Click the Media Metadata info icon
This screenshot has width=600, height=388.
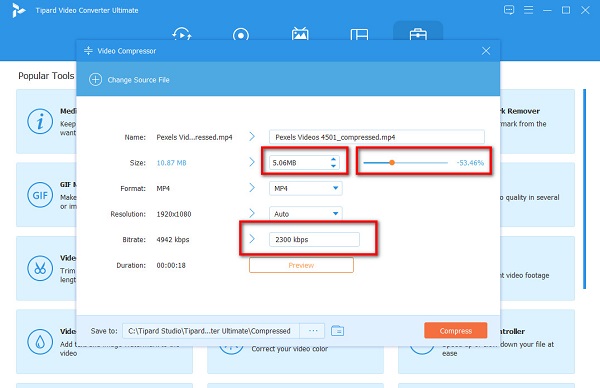click(x=40, y=121)
